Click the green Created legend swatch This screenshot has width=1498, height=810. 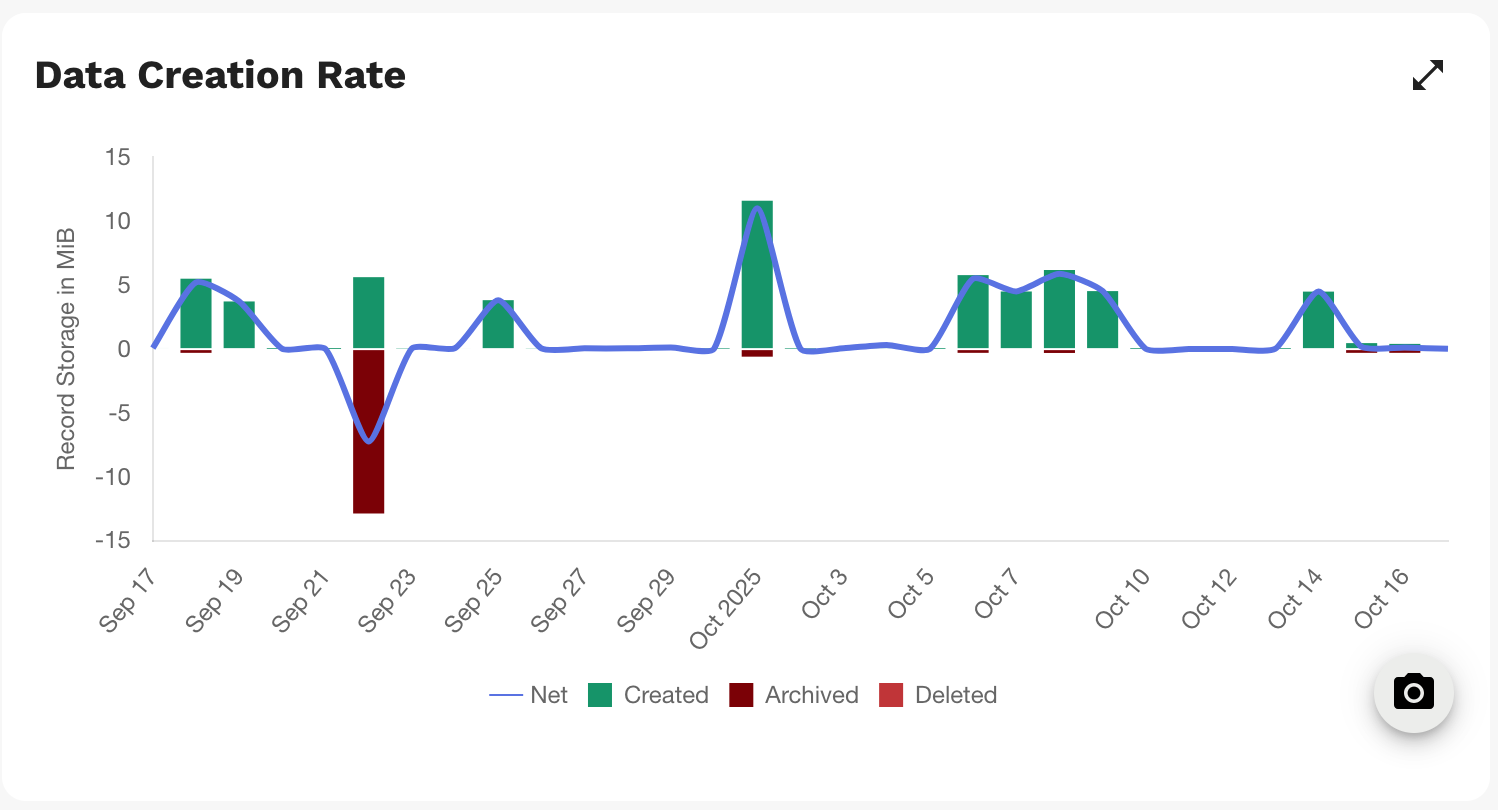pos(600,695)
